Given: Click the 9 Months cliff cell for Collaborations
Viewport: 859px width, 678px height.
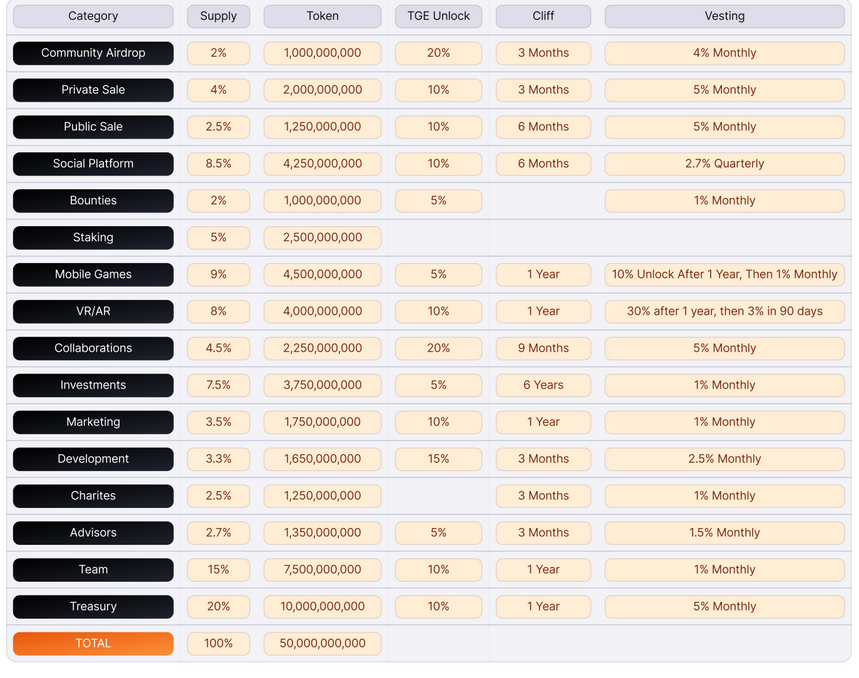Looking at the screenshot, I should pyautogui.click(x=543, y=348).
